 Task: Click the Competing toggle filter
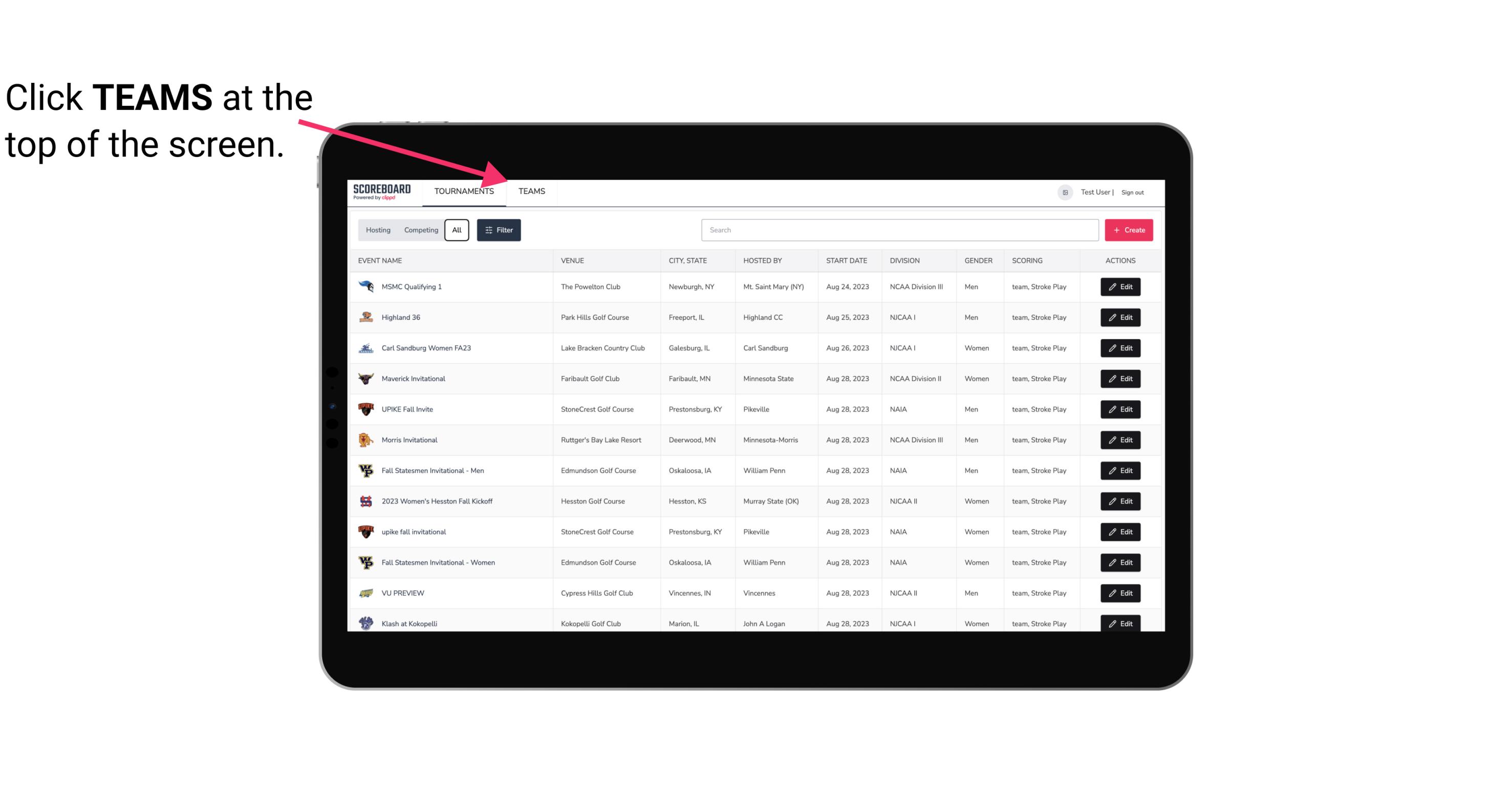[x=419, y=230]
